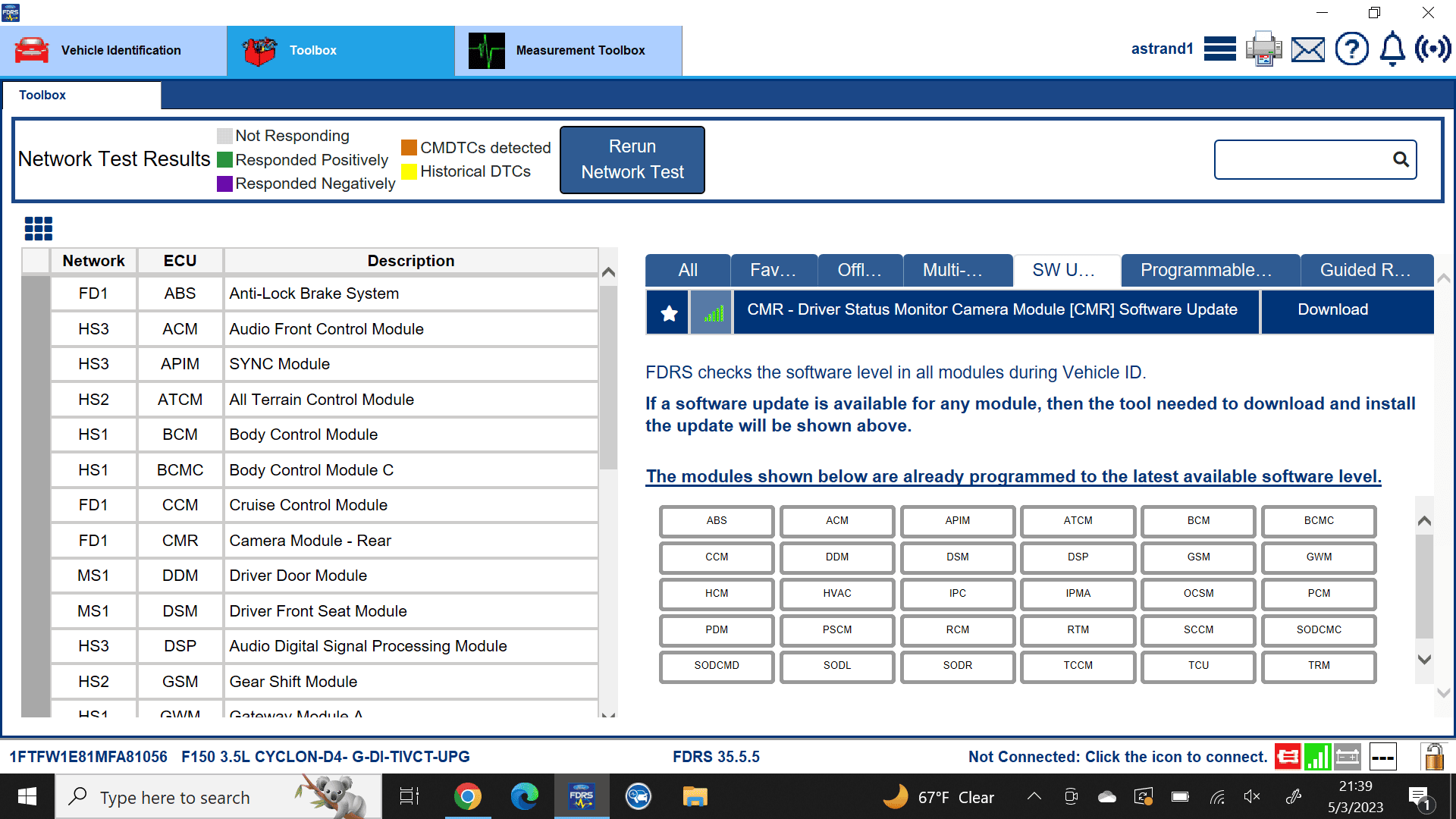This screenshot has width=1456, height=819.
Task: Click the notification bell icon
Action: coord(1392,49)
